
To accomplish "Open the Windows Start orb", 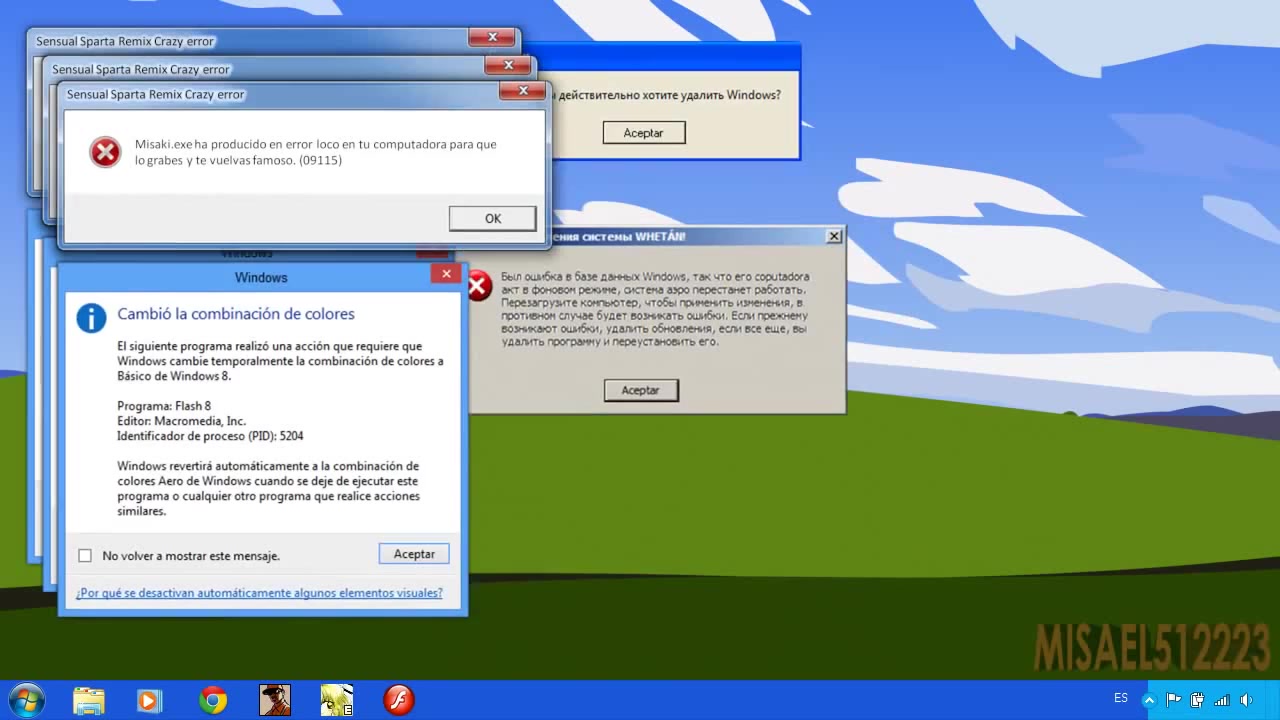I will coord(25,700).
